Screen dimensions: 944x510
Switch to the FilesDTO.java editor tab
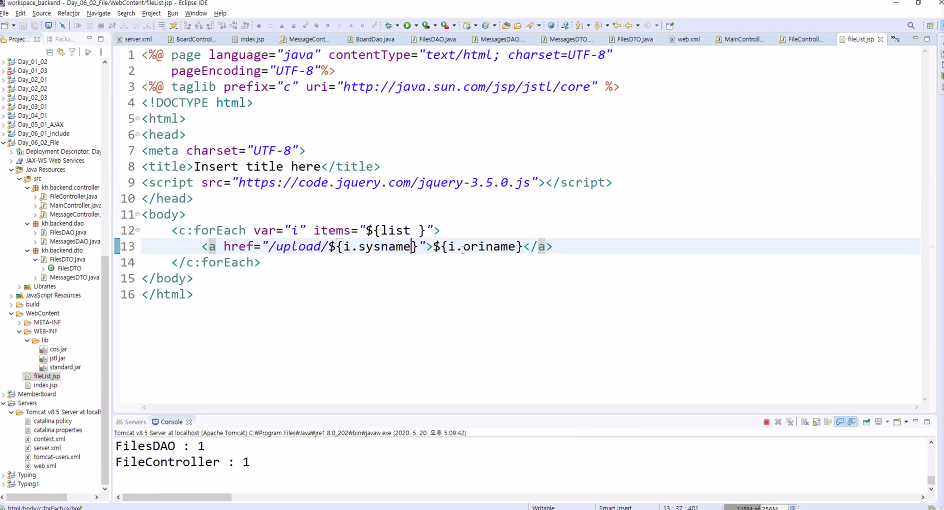pyautogui.click(x=635, y=39)
